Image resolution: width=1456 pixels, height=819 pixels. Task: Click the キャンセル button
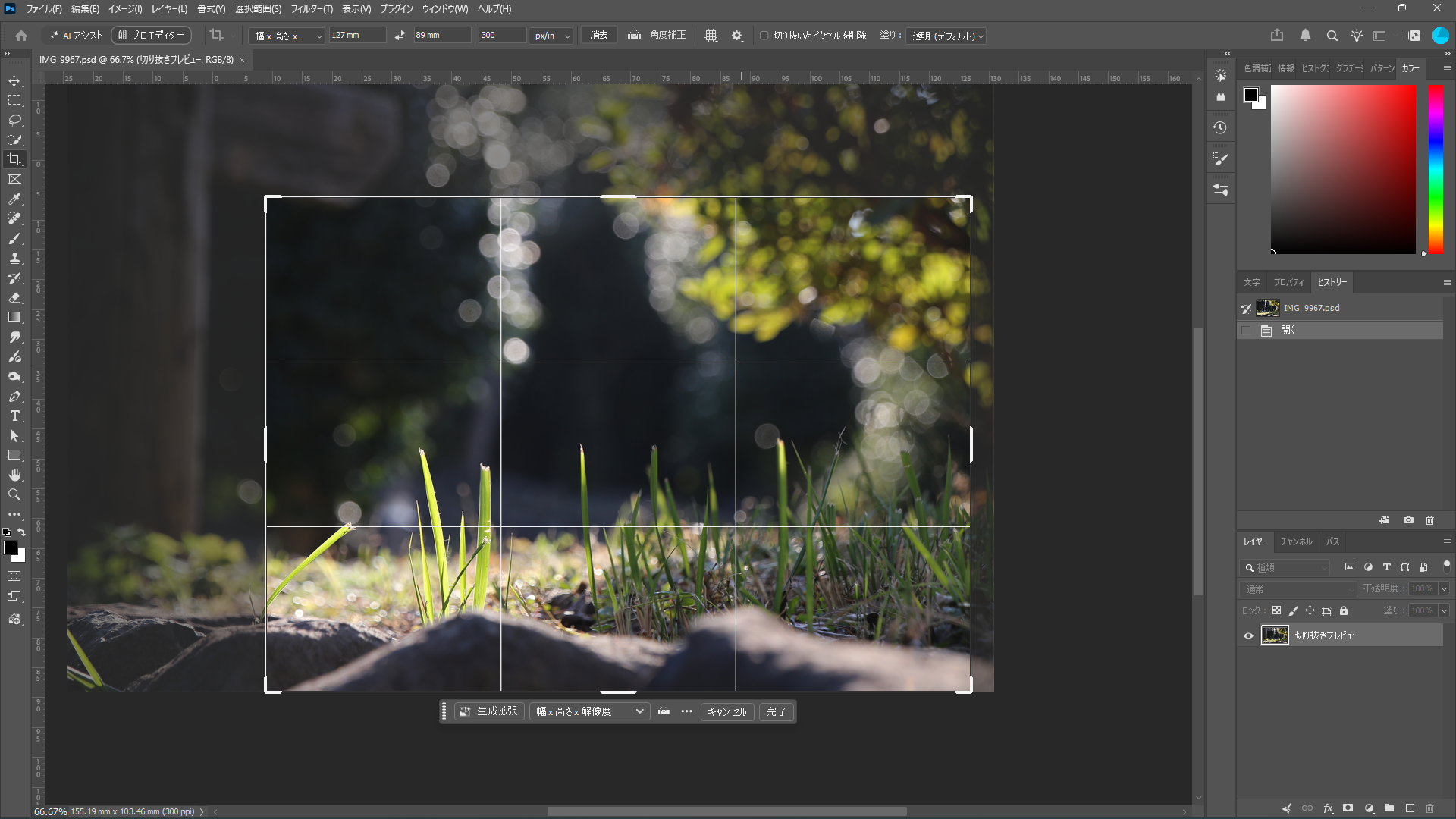pyautogui.click(x=726, y=711)
